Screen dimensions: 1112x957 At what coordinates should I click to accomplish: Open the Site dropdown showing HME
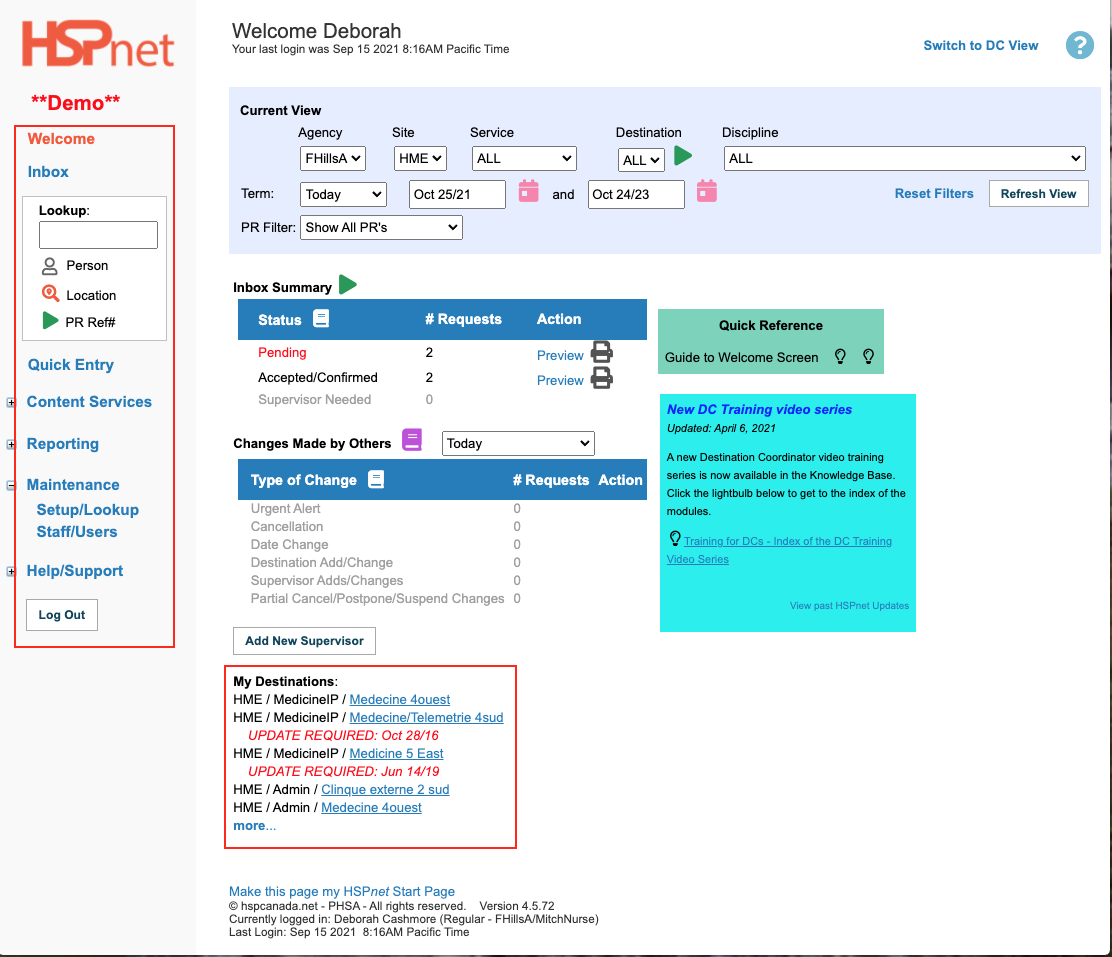click(420, 158)
